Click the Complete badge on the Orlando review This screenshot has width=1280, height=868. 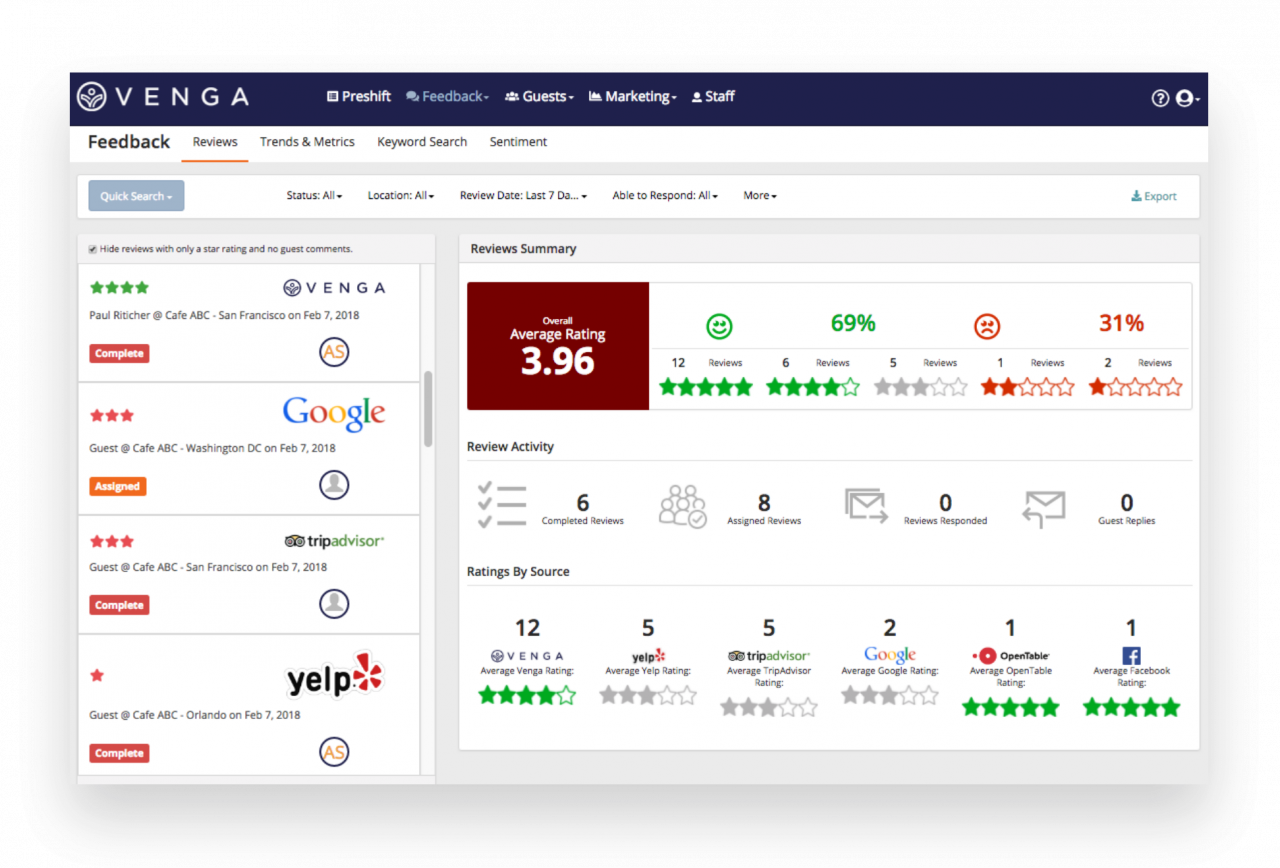[x=119, y=753]
